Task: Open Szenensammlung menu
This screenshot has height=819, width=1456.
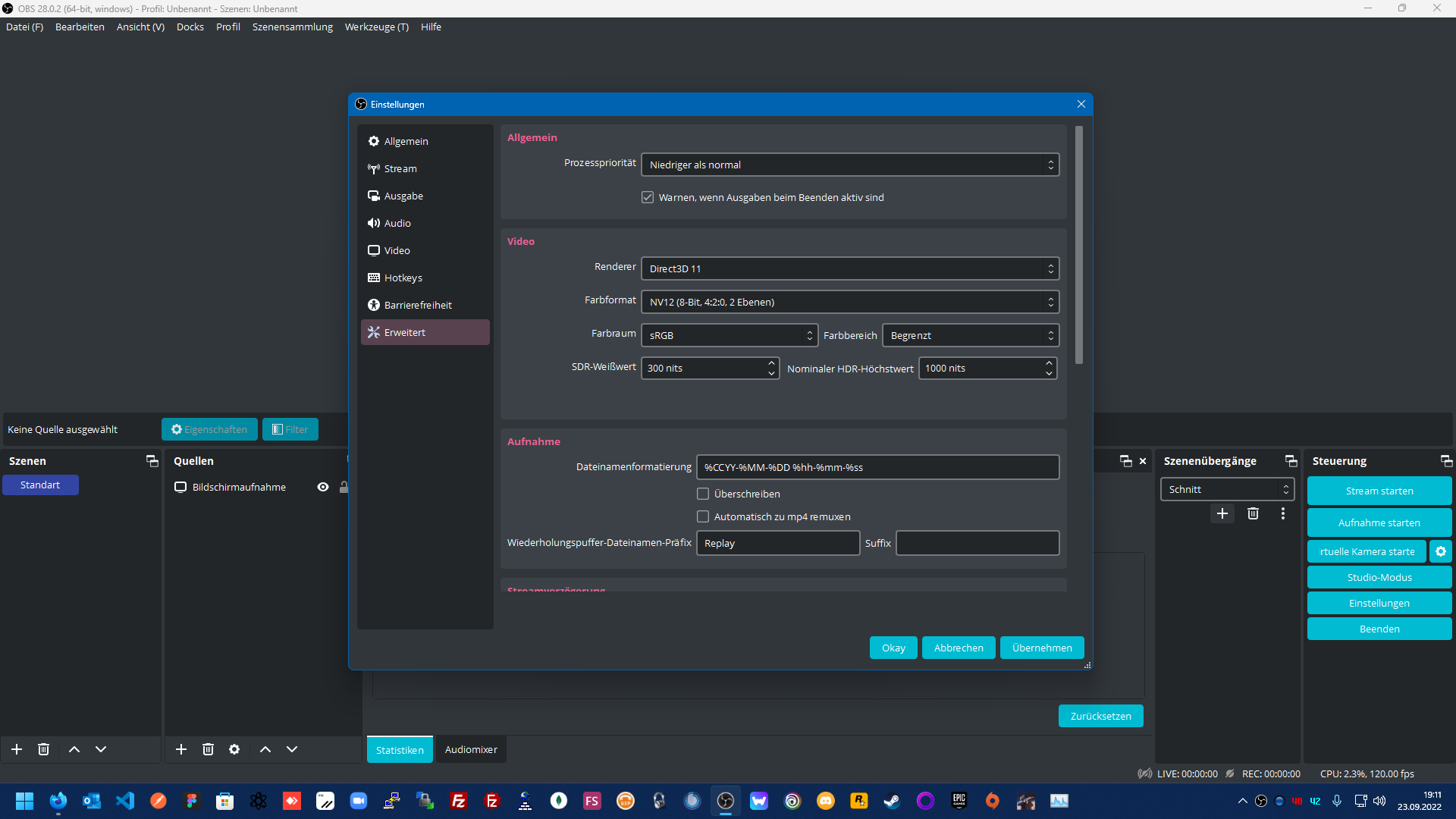Action: (x=293, y=27)
